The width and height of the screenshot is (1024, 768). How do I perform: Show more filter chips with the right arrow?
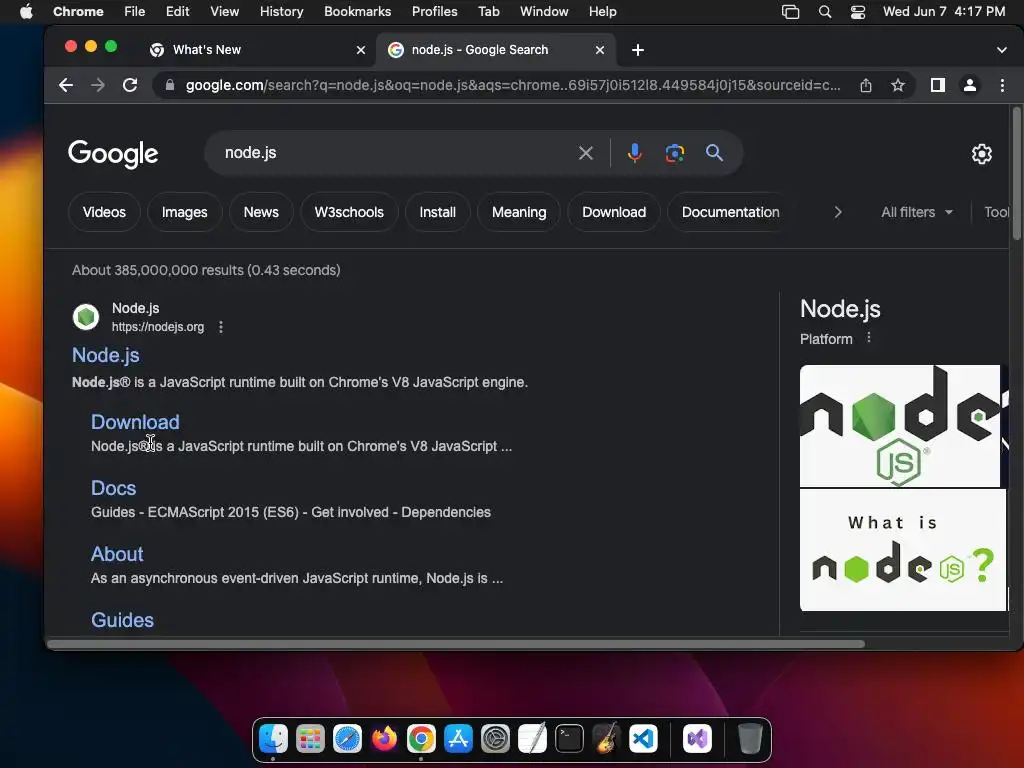pyautogui.click(x=838, y=212)
